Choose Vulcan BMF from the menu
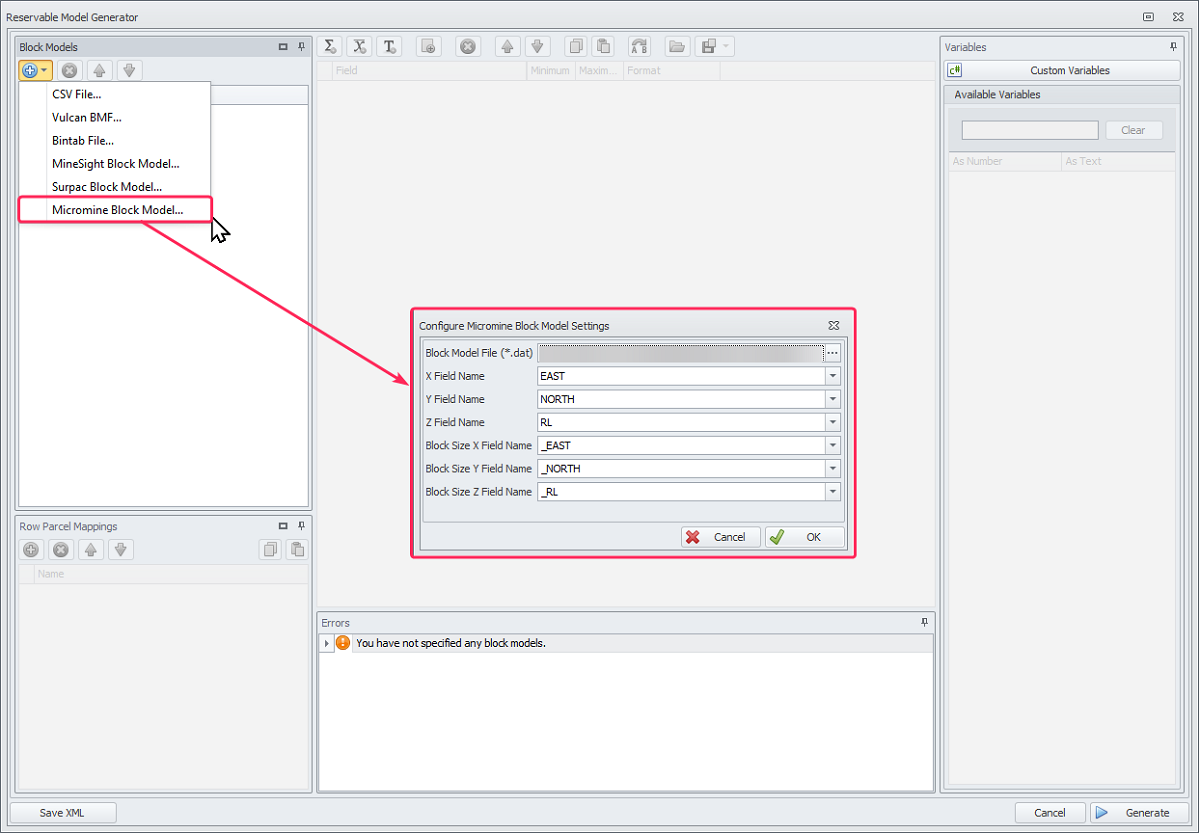Viewport: 1200px width, 833px height. 86,117
